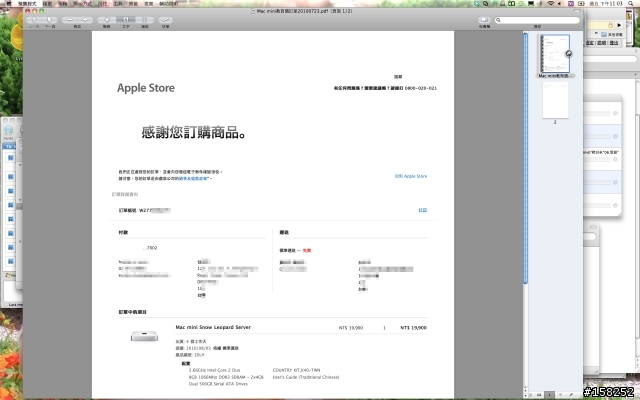
Task: Open the 視窗 menu
Action: 149,3
